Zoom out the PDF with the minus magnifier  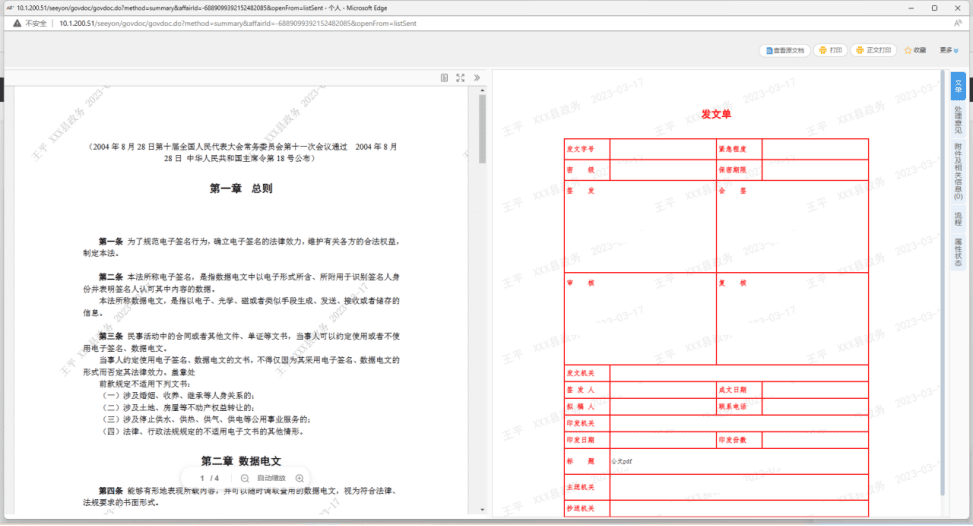coord(245,478)
